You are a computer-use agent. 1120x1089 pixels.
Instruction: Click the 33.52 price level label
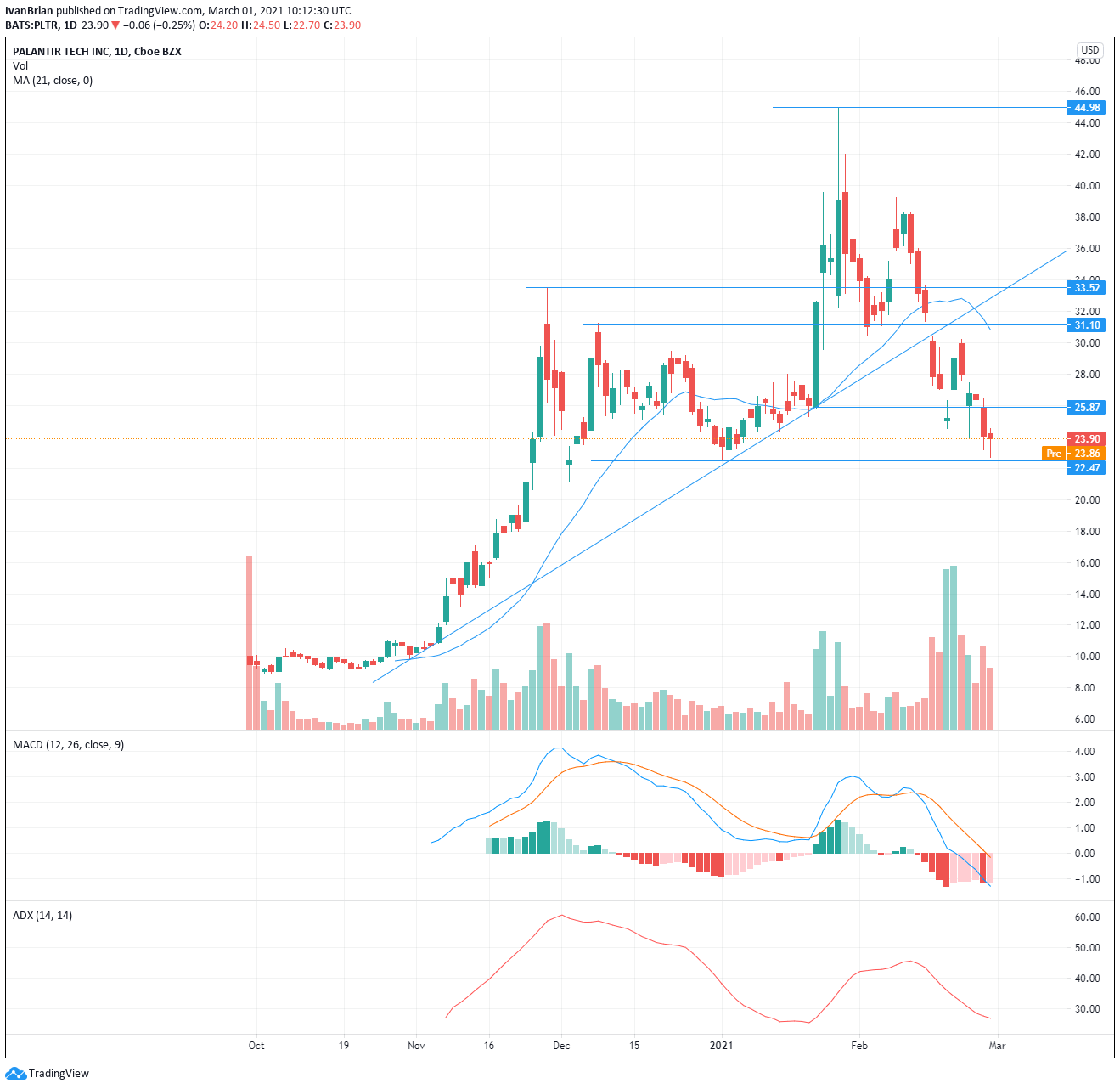point(1087,288)
